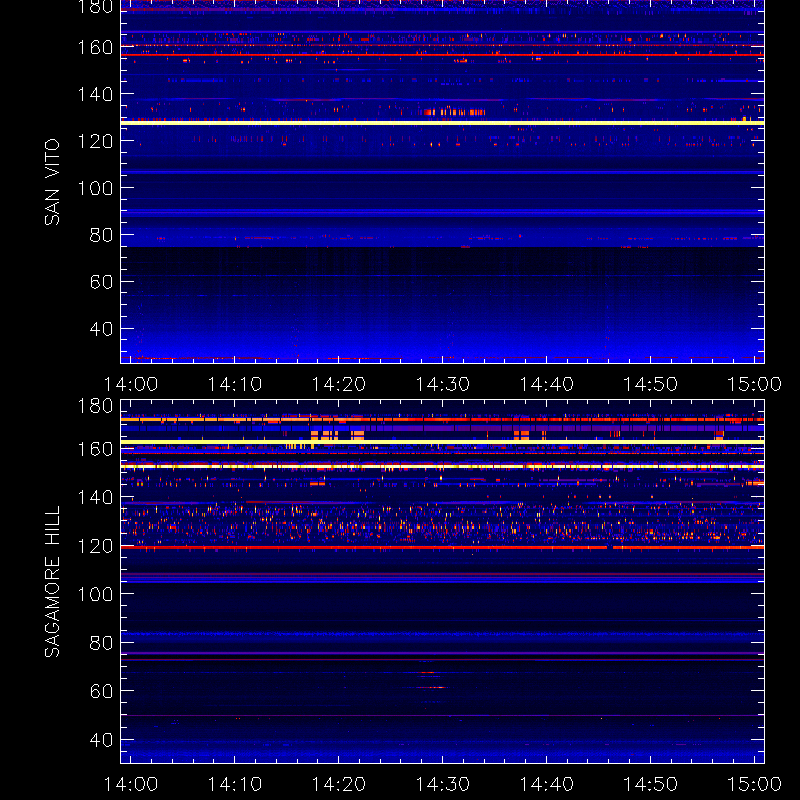The height and width of the screenshot is (800, 800).
Task: Click 14:50 time label under San Vito plot
Action: (x=651, y=384)
